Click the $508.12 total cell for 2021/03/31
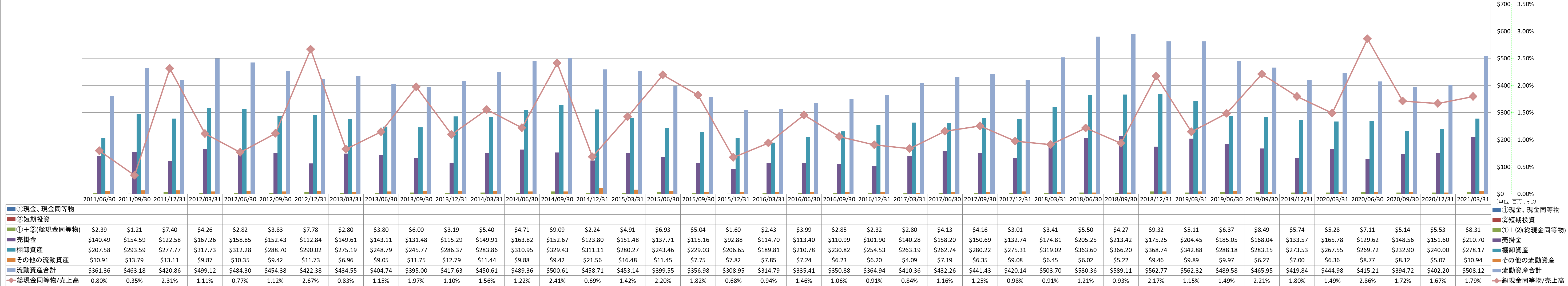Image resolution: width=1568 pixels, height=286 pixels. point(1473,270)
